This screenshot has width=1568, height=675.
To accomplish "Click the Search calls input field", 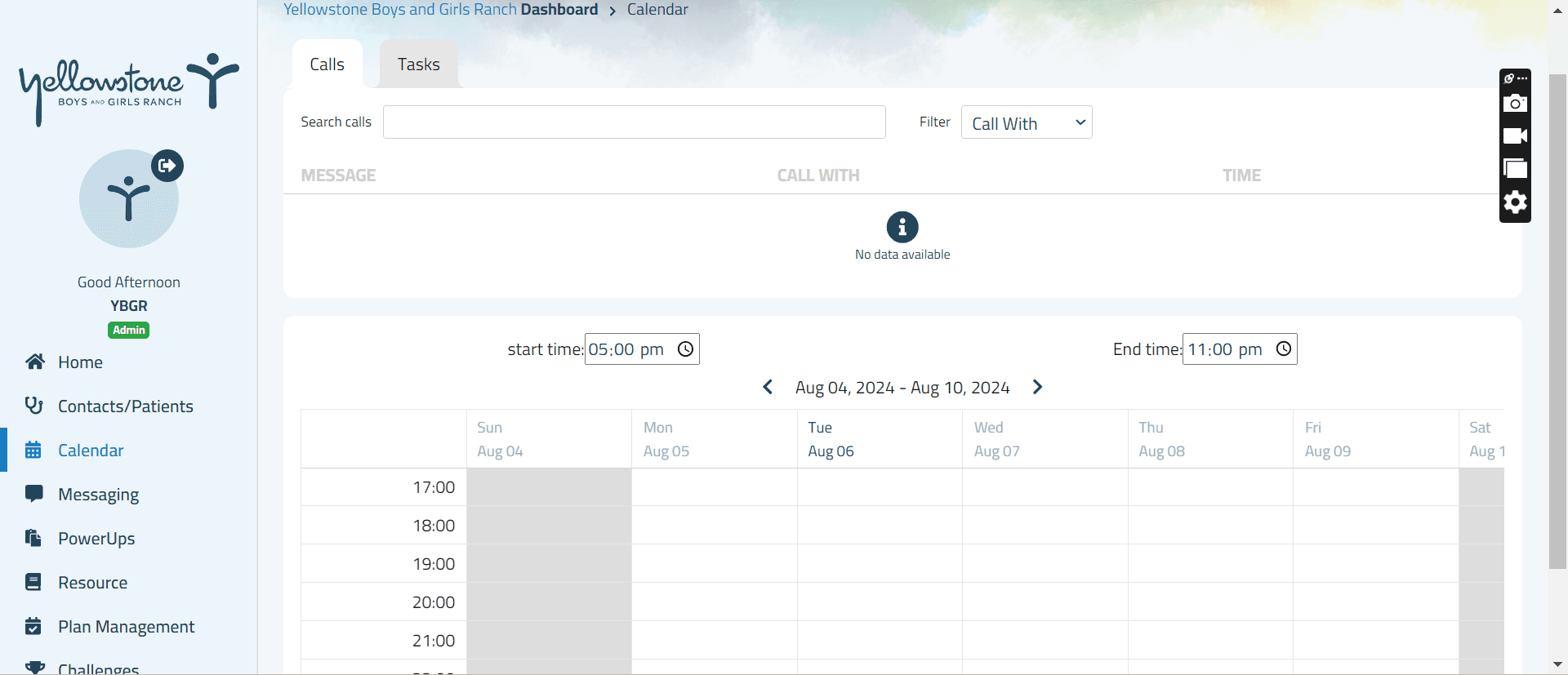I will tap(634, 122).
